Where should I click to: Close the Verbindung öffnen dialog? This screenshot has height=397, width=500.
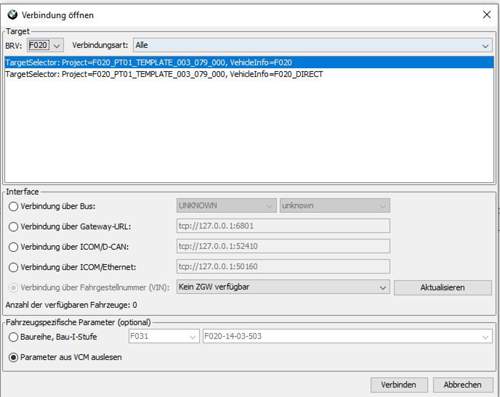tap(487, 14)
